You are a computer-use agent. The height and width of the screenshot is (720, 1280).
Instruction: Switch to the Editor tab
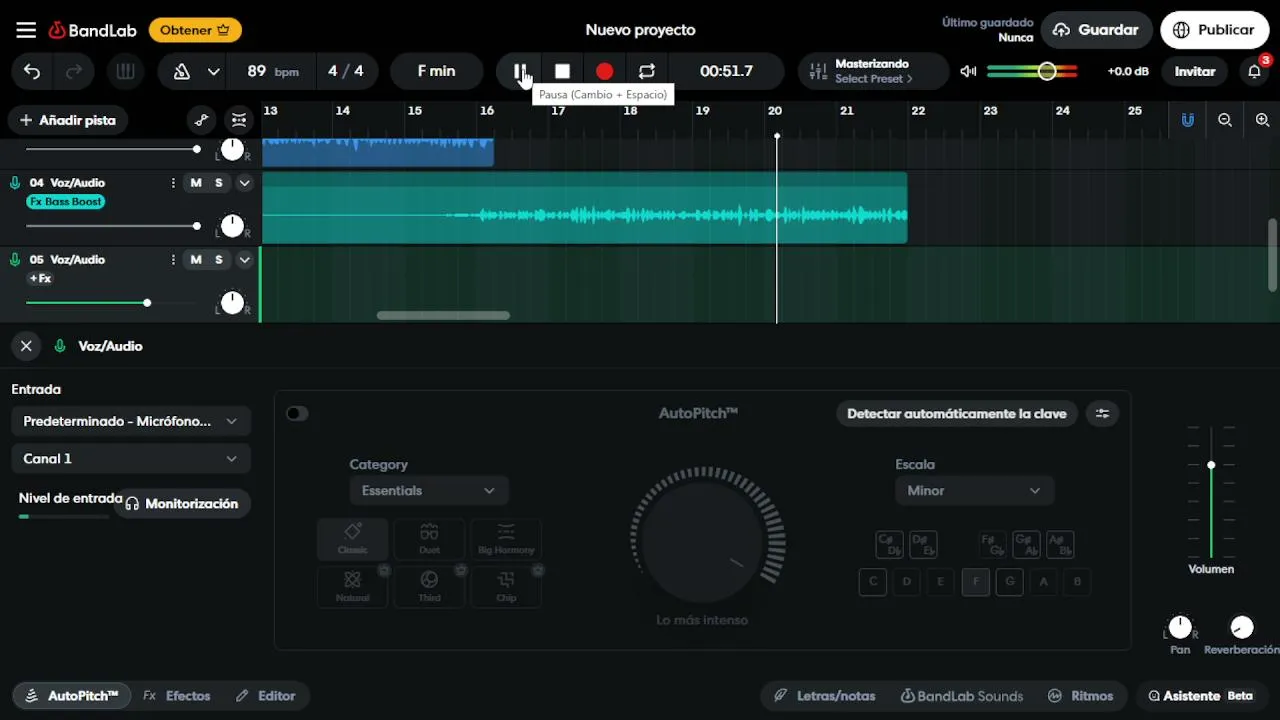[x=266, y=696]
